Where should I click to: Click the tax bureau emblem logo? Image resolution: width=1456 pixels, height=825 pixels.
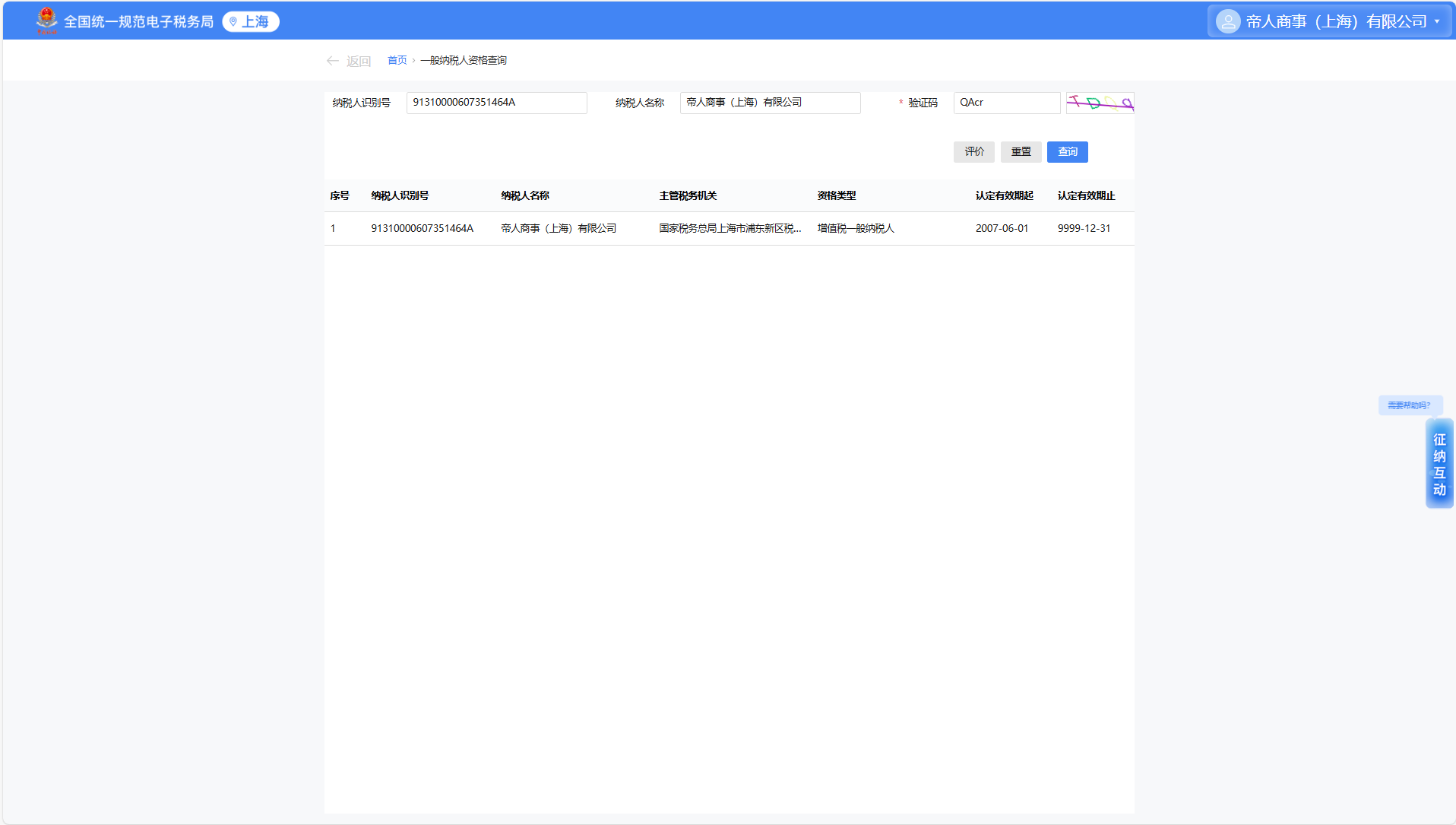[x=46, y=21]
